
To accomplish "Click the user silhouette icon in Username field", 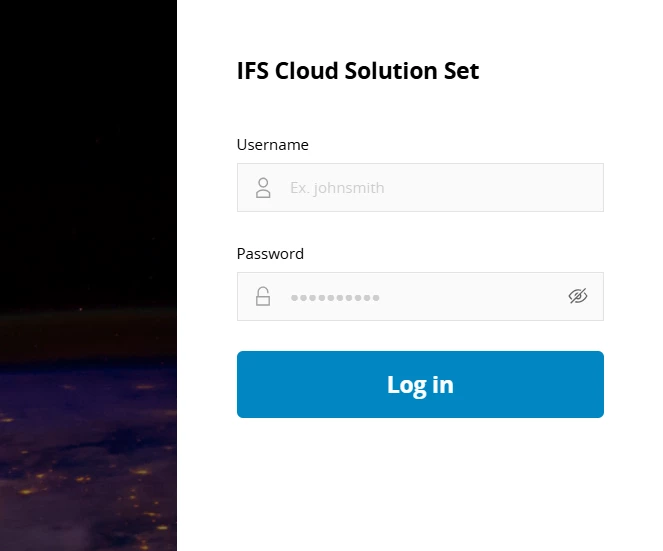I will 263,188.
